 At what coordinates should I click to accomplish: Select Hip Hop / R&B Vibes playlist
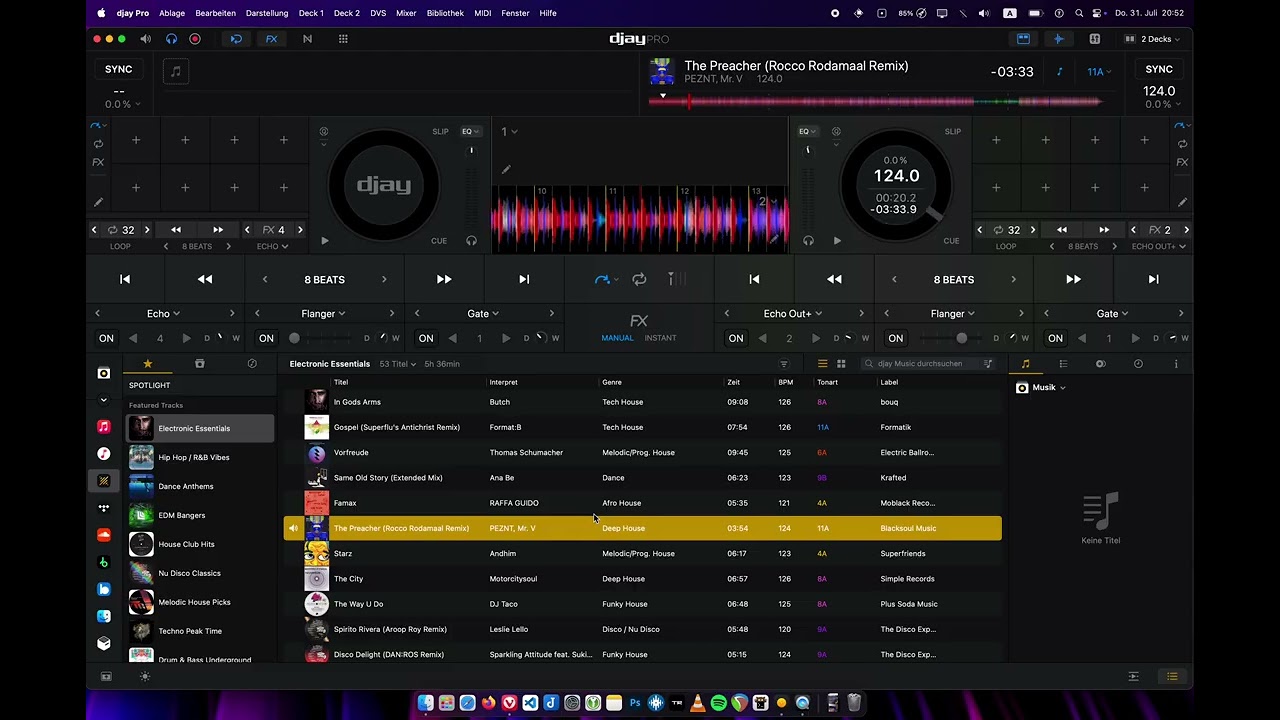pyautogui.click(x=199, y=458)
